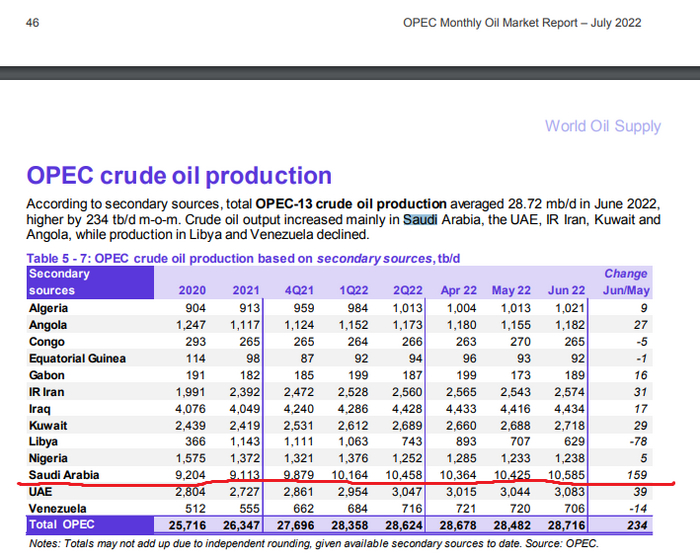Click Gabon's May 22 value 173
This screenshot has height=560, width=700.
tap(520, 376)
